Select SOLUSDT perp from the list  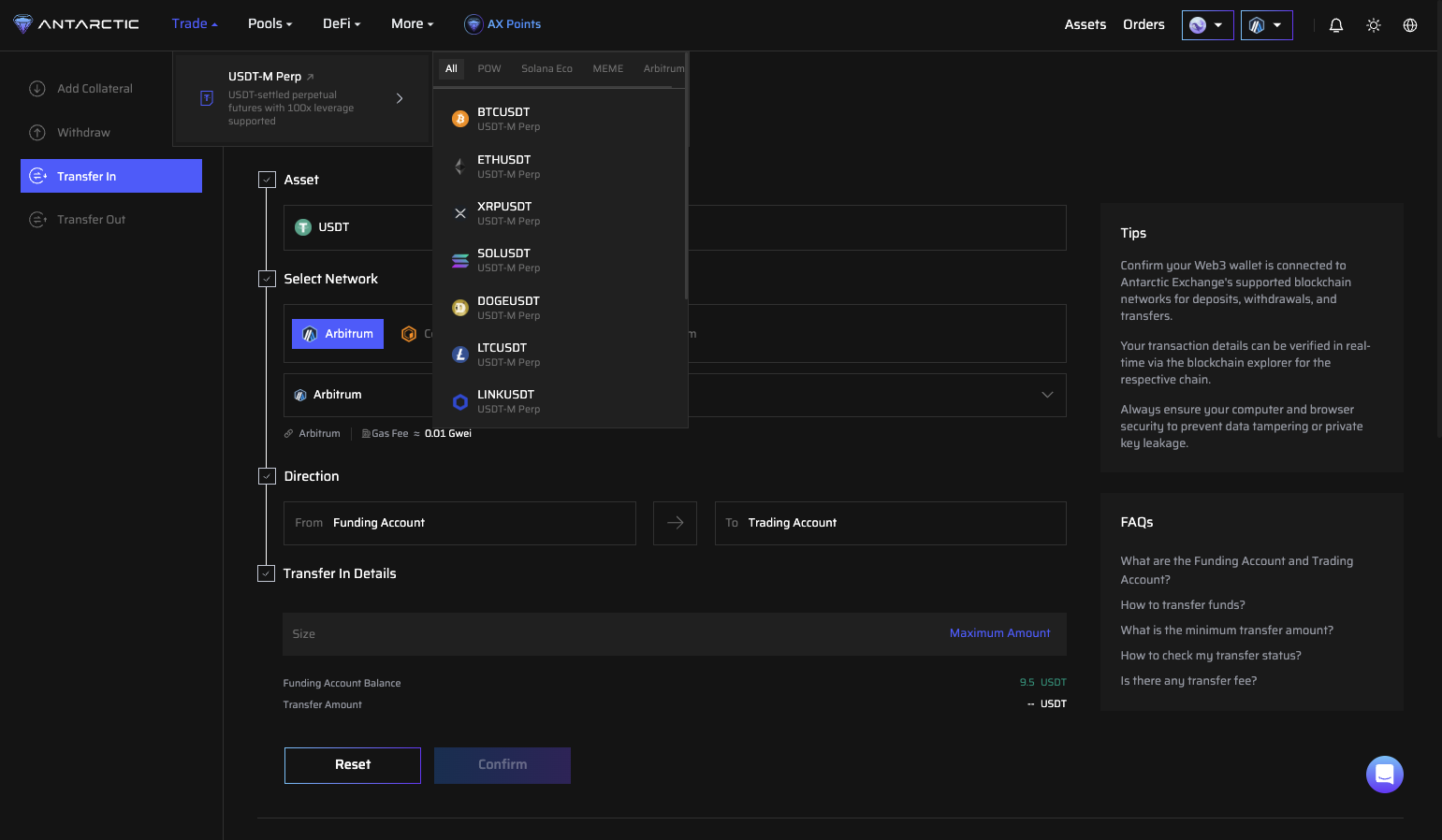point(560,260)
